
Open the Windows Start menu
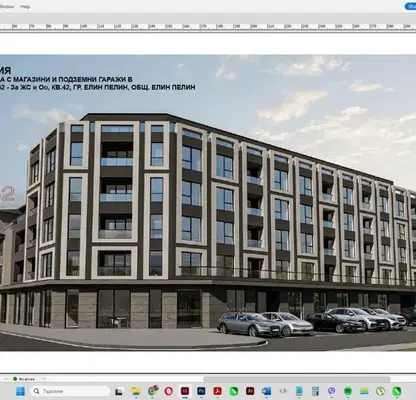click(x=20, y=391)
